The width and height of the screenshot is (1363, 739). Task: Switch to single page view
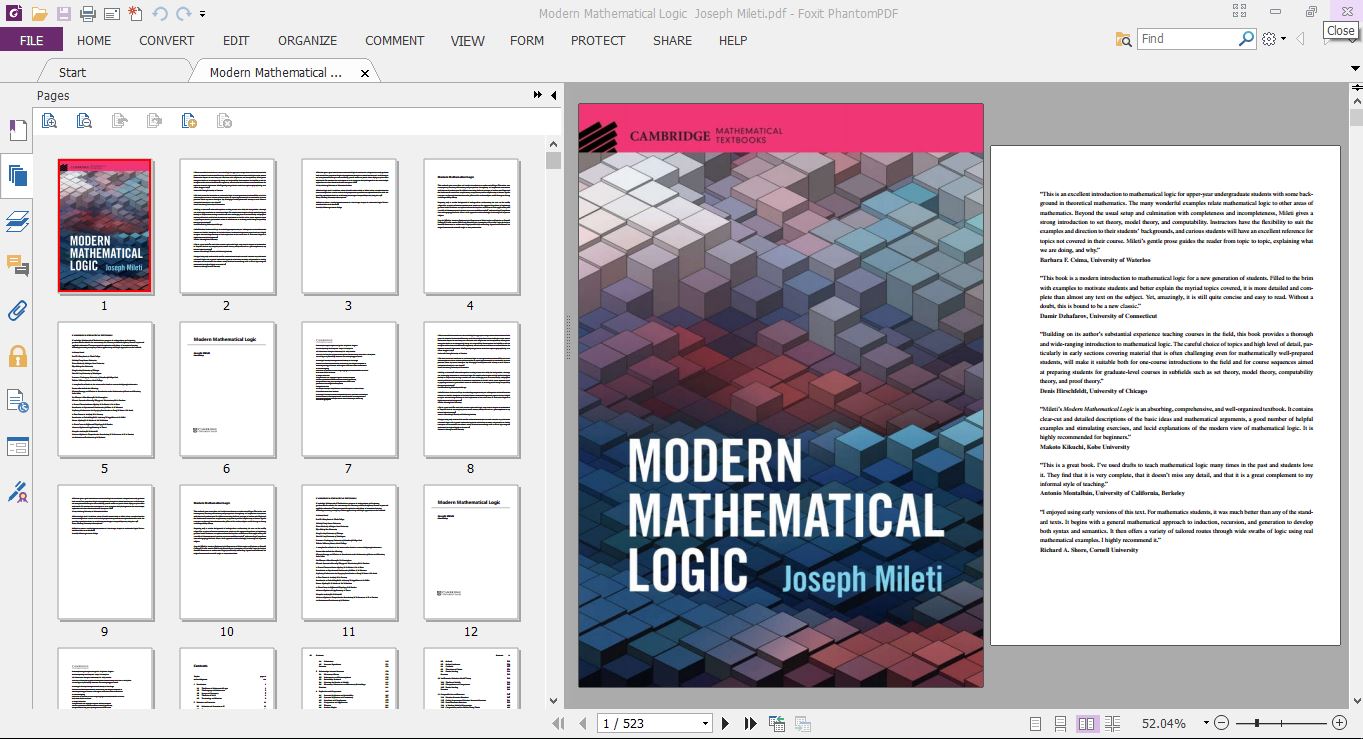click(1035, 723)
